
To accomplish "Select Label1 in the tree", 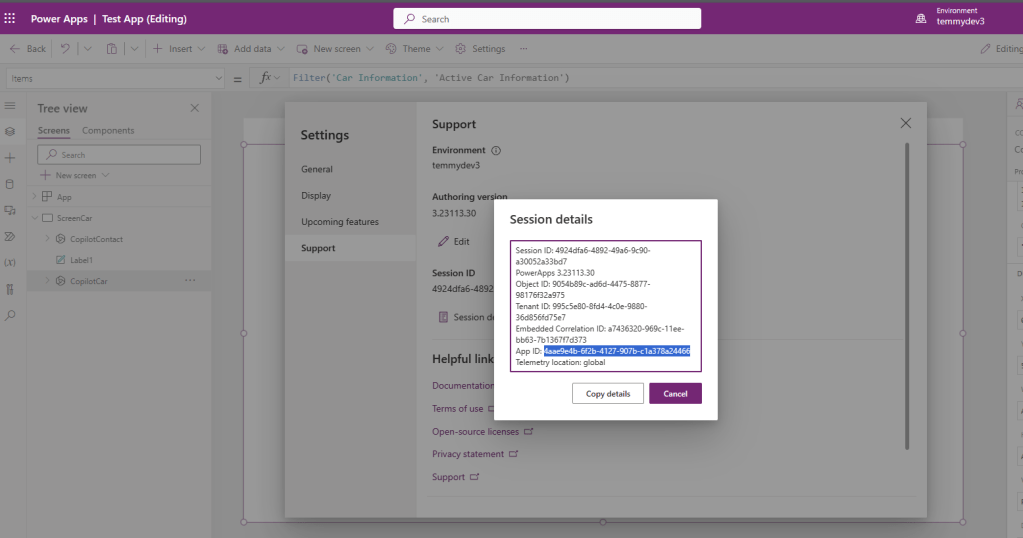I will coord(81,260).
